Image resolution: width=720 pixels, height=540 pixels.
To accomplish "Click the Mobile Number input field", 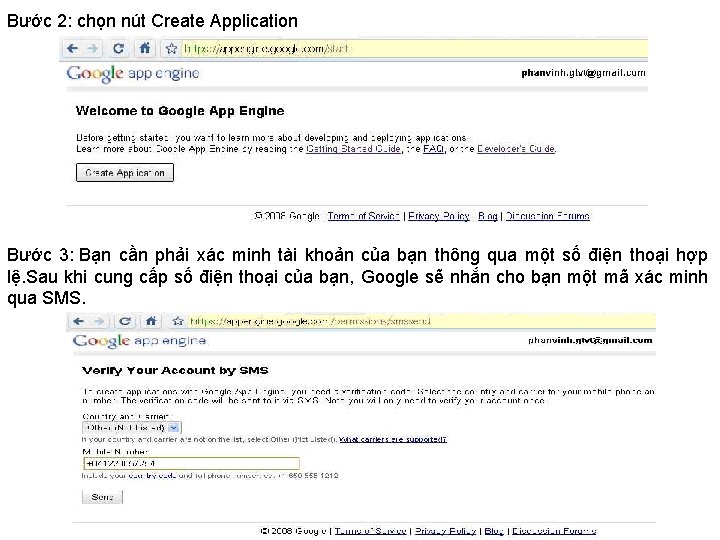I will [x=191, y=463].
